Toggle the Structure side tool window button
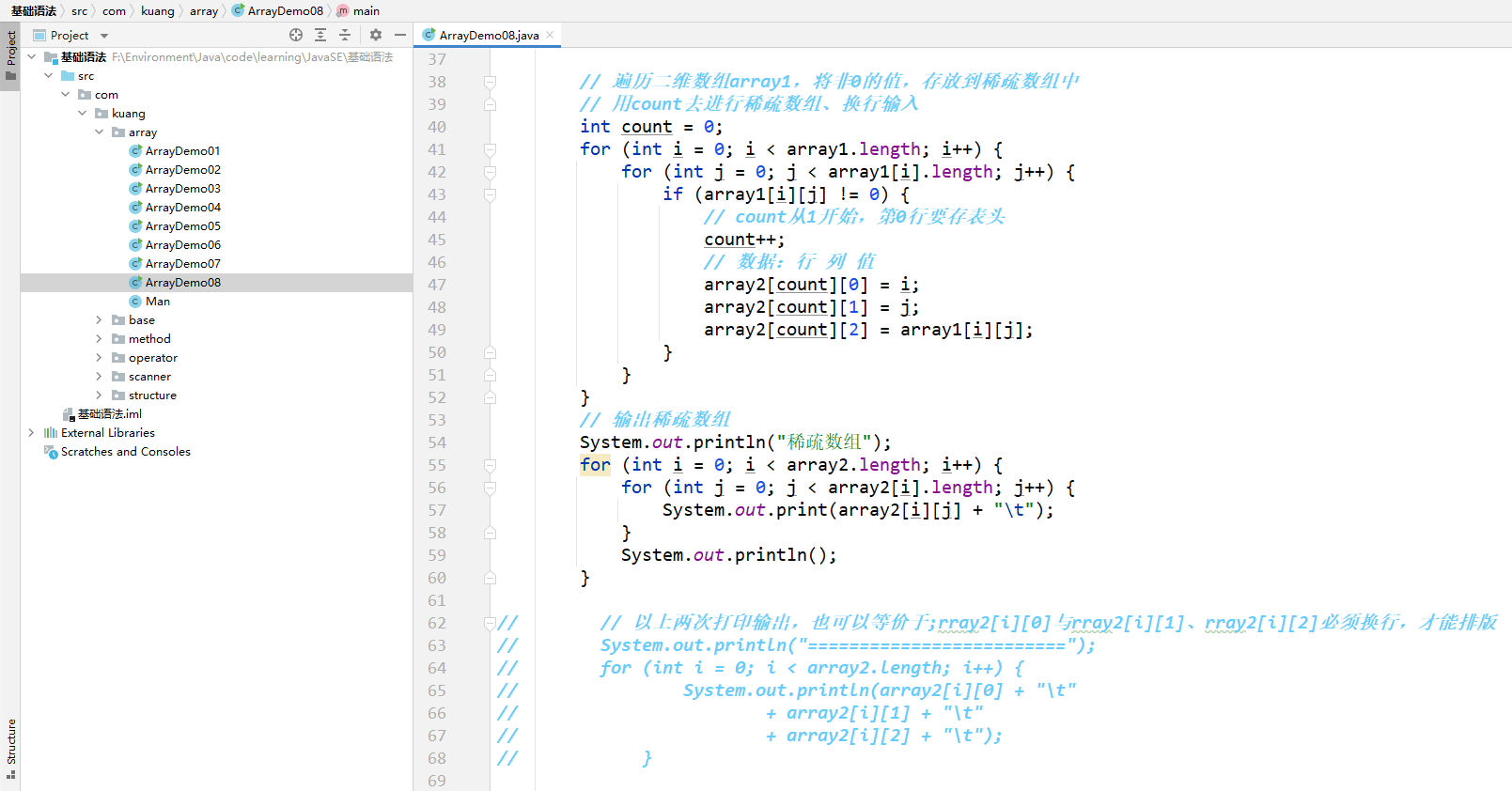Viewport: 1512px width, 791px height. [10, 749]
